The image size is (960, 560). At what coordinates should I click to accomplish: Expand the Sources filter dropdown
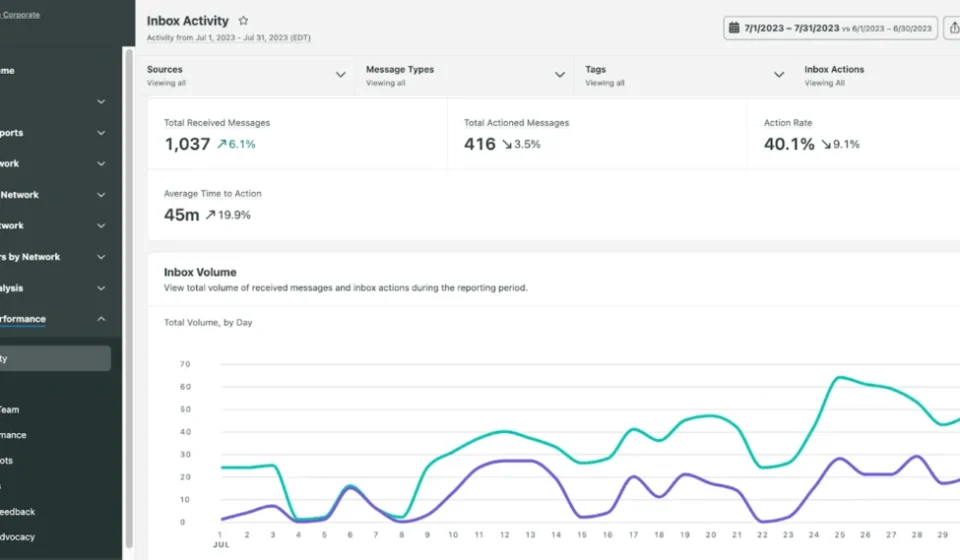[x=340, y=75]
